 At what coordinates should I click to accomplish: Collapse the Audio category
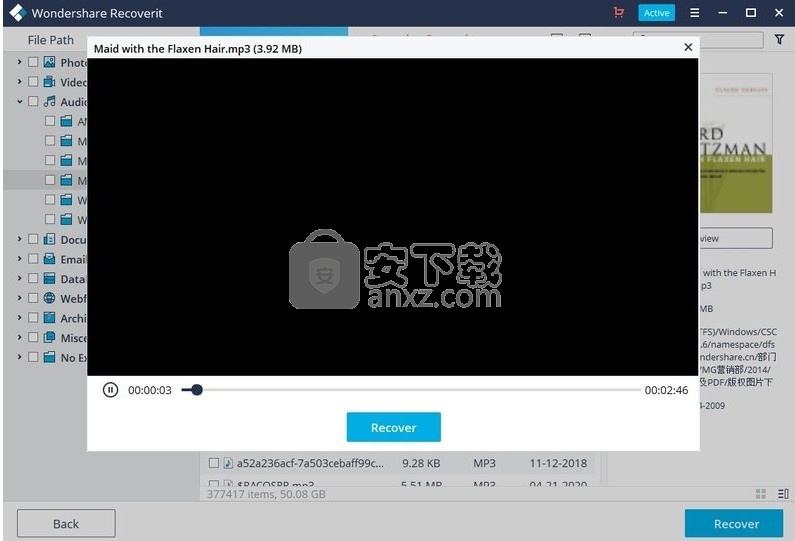click(x=19, y=101)
